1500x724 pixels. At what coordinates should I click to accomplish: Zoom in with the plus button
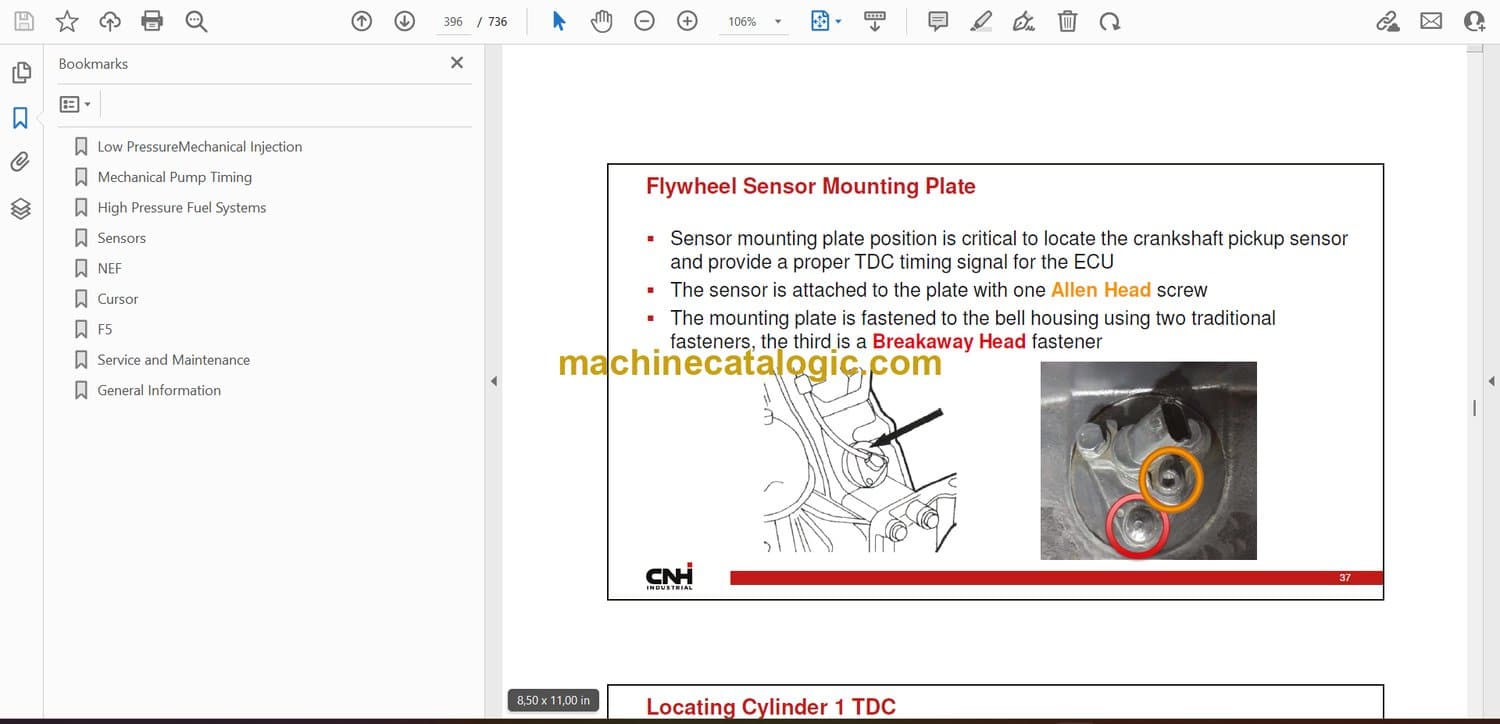tap(687, 21)
